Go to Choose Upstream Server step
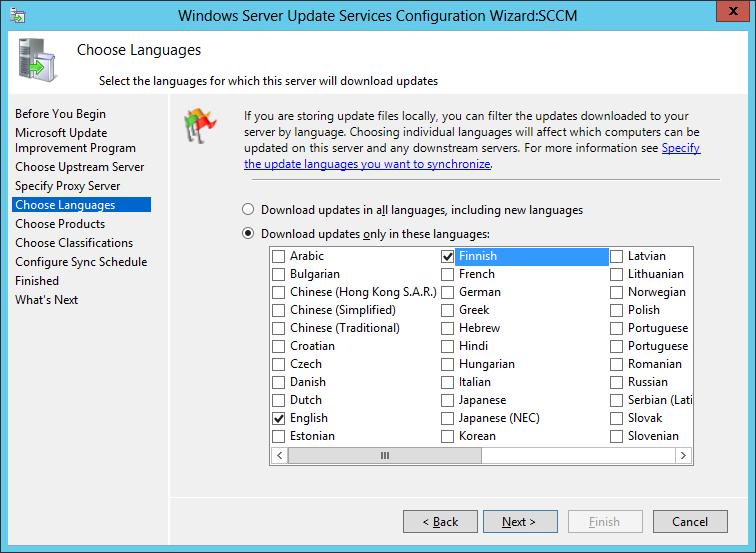756x553 pixels. click(80, 167)
